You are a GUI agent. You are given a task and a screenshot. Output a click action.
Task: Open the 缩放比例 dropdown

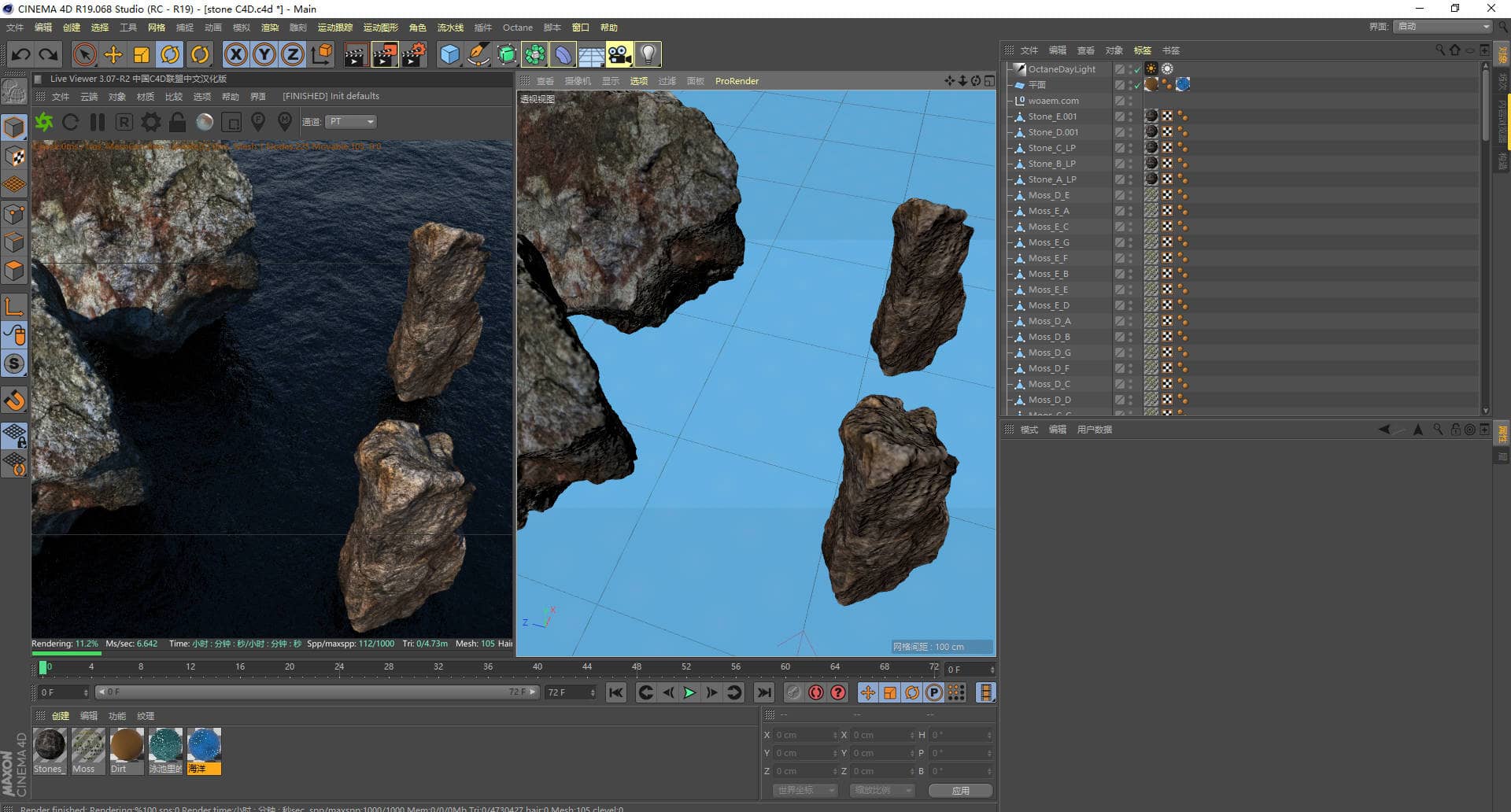(x=881, y=790)
